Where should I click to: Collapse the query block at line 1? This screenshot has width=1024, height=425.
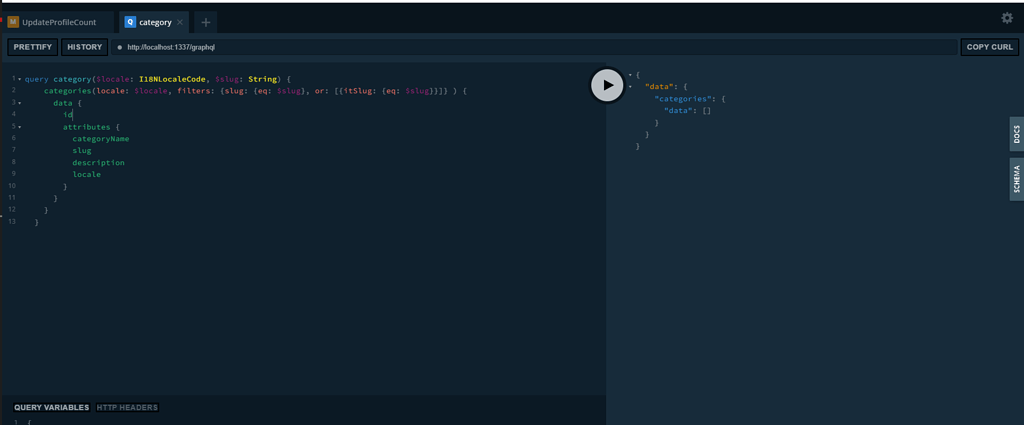19,79
